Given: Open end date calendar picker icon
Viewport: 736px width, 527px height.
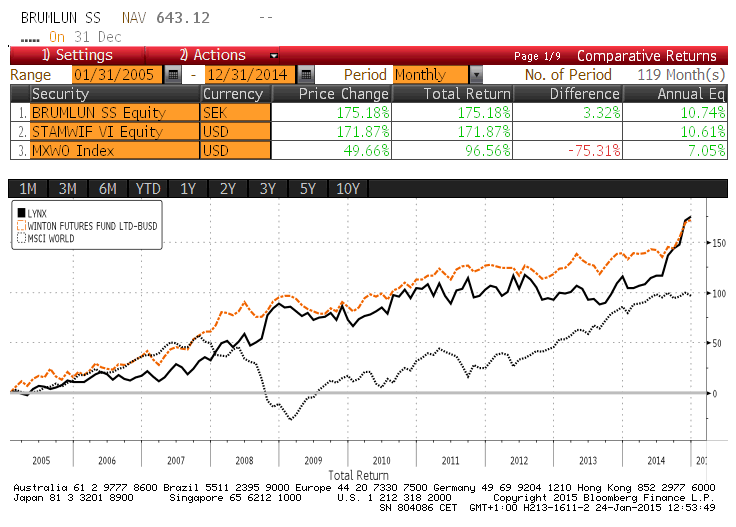Looking at the screenshot, I should pos(306,75).
